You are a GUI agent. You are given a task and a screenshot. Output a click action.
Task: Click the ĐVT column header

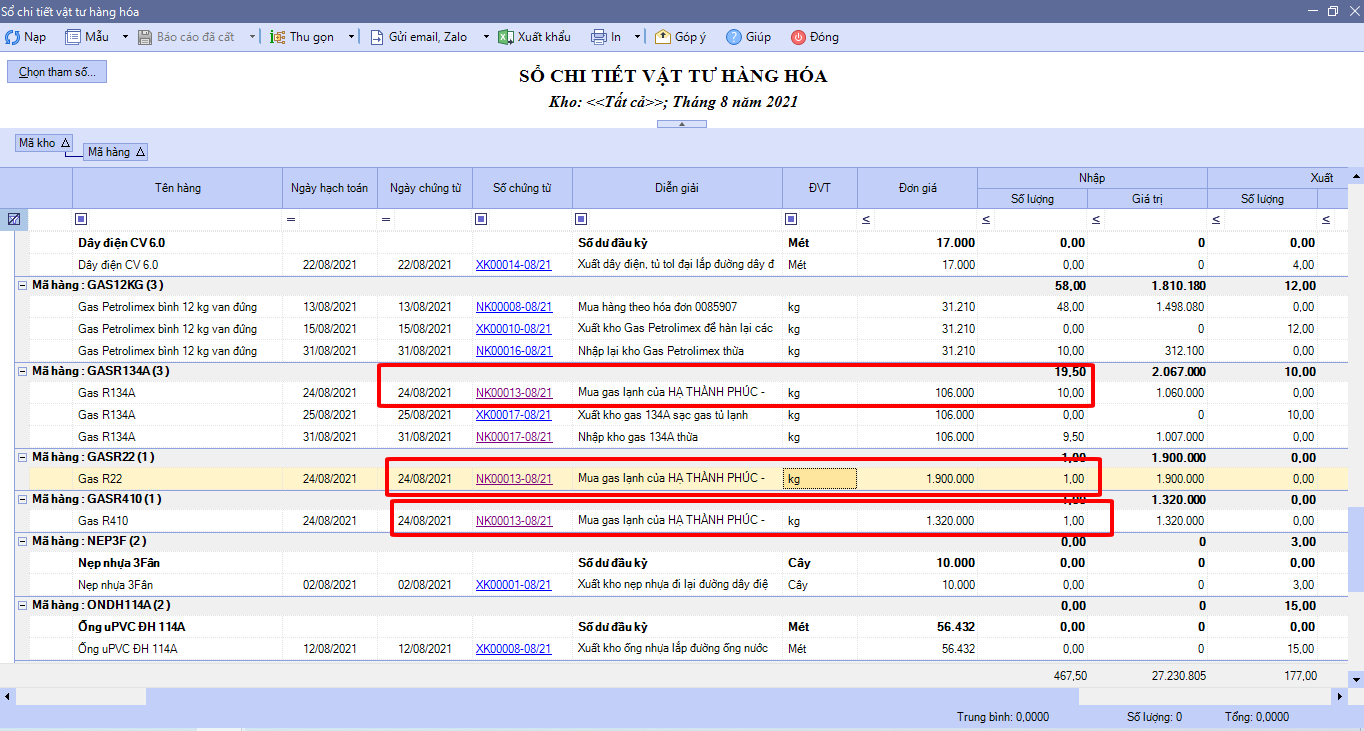pyautogui.click(x=819, y=188)
